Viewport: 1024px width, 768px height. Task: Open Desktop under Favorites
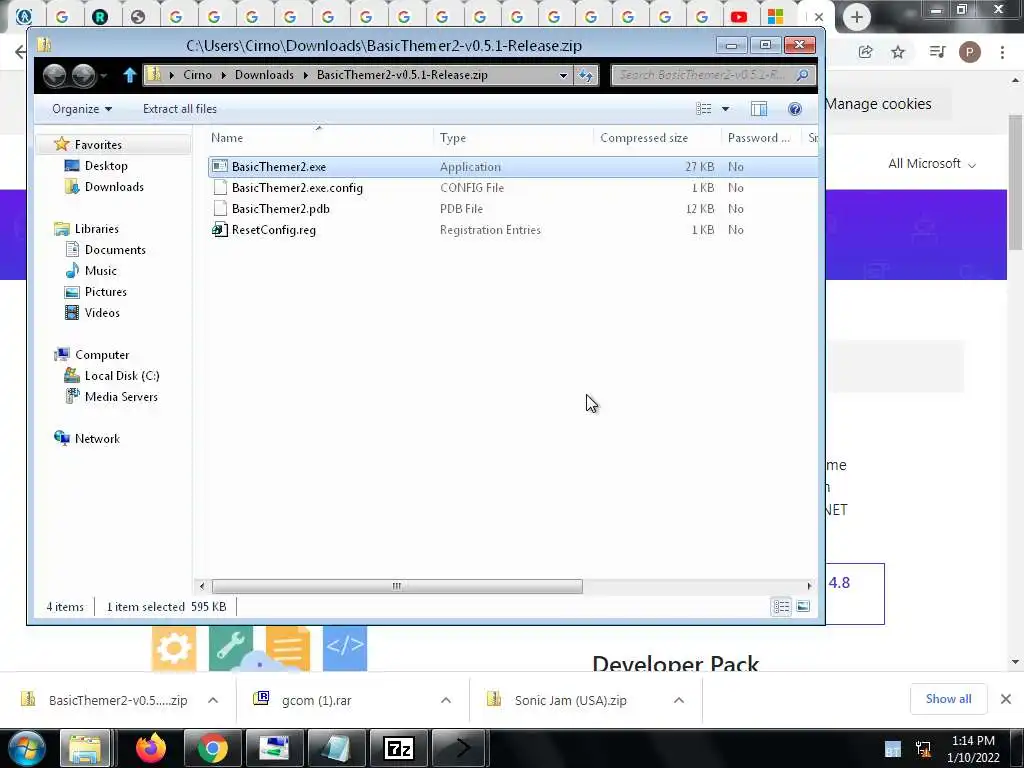106,166
